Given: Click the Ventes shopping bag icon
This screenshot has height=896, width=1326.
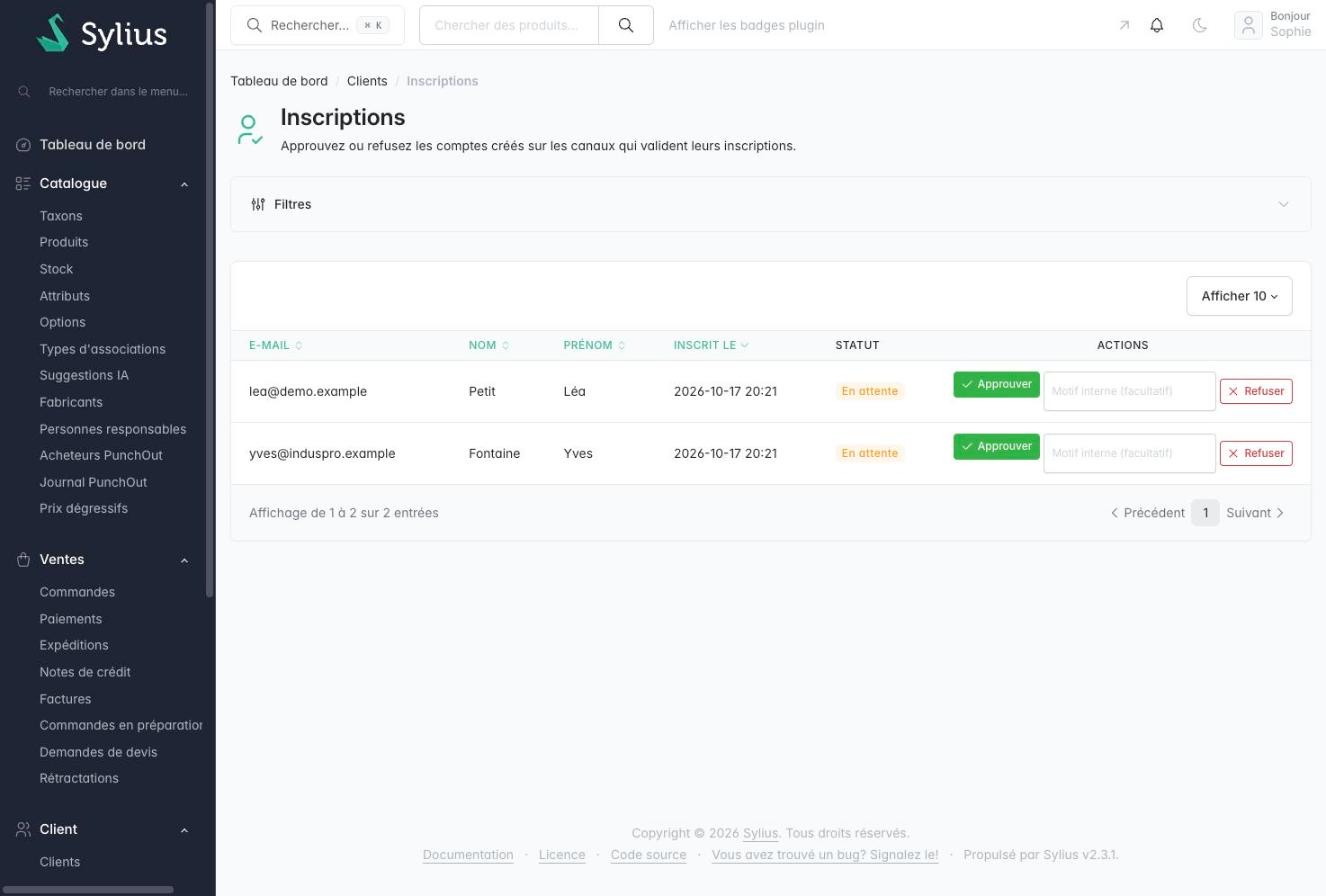Looking at the screenshot, I should point(24,559).
